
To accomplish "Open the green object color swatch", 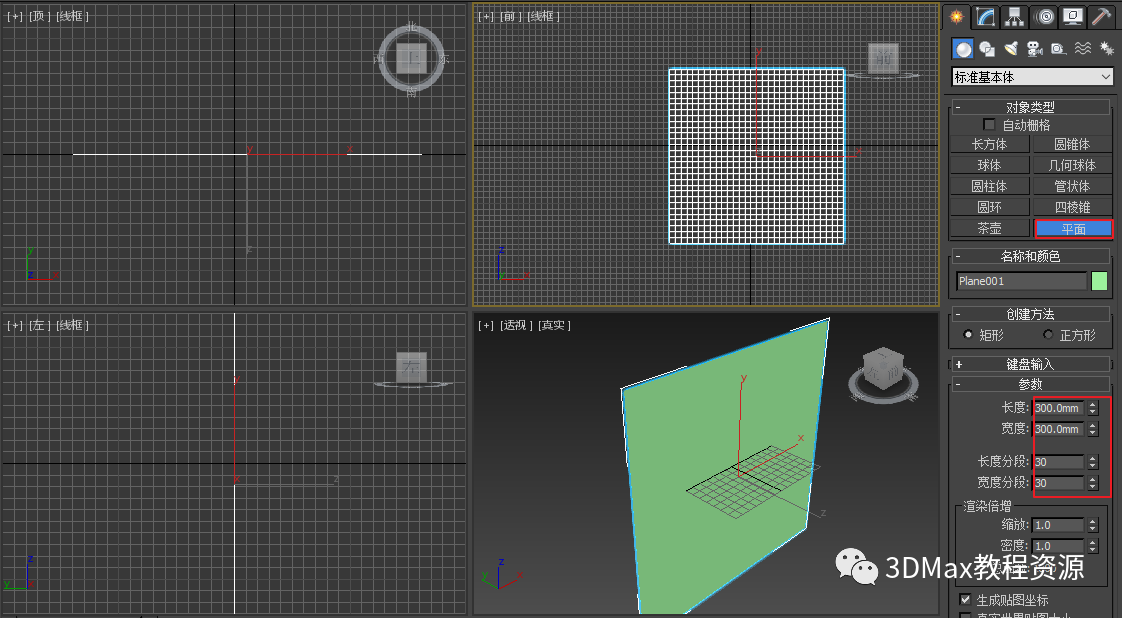I will [1099, 281].
